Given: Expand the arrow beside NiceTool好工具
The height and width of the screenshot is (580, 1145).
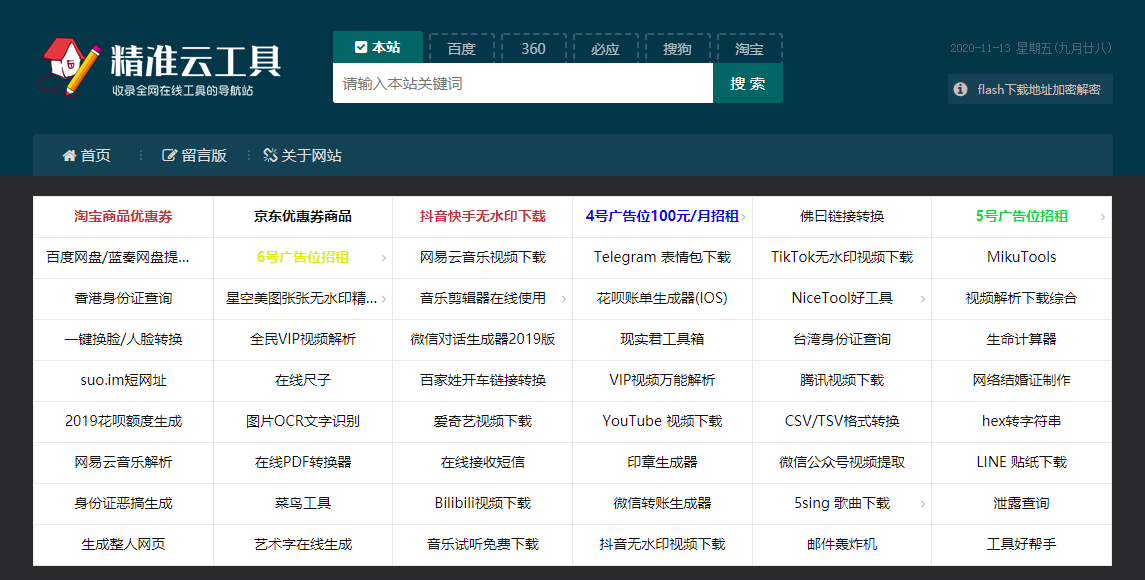Looking at the screenshot, I should point(923,299).
